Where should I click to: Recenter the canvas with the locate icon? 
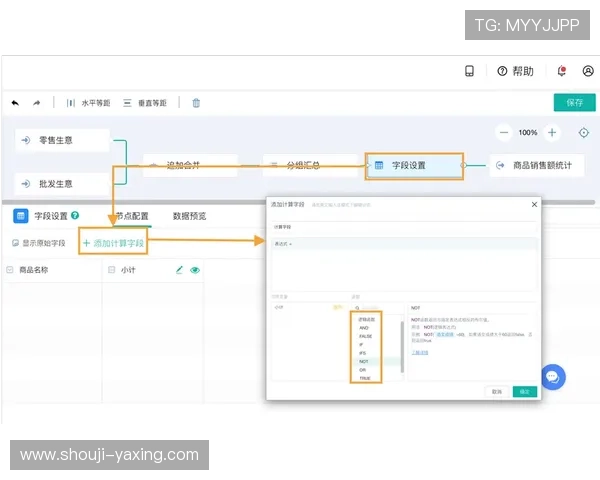[x=584, y=133]
